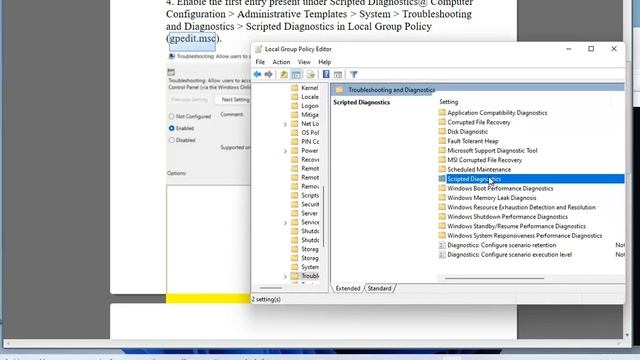Click the horizontal scrollbar of settings list
This screenshot has height=360, width=640.
[494, 278]
